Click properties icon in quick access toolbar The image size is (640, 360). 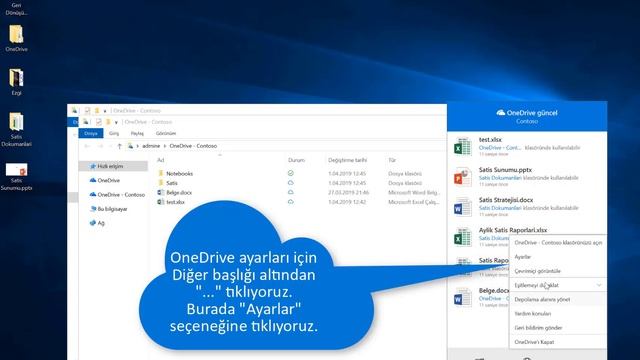pyautogui.click(x=98, y=122)
